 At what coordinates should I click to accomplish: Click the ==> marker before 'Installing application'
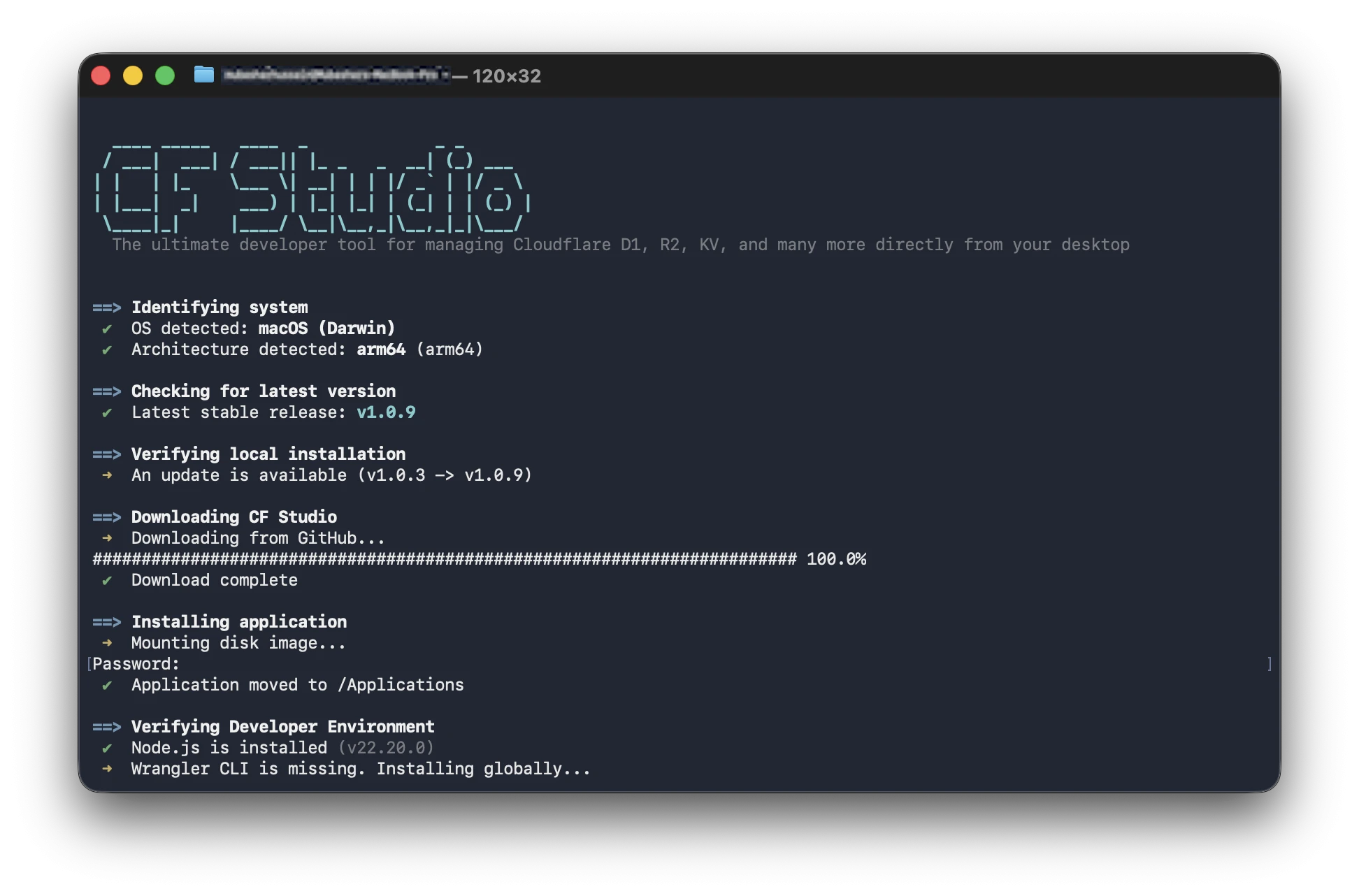click(107, 622)
